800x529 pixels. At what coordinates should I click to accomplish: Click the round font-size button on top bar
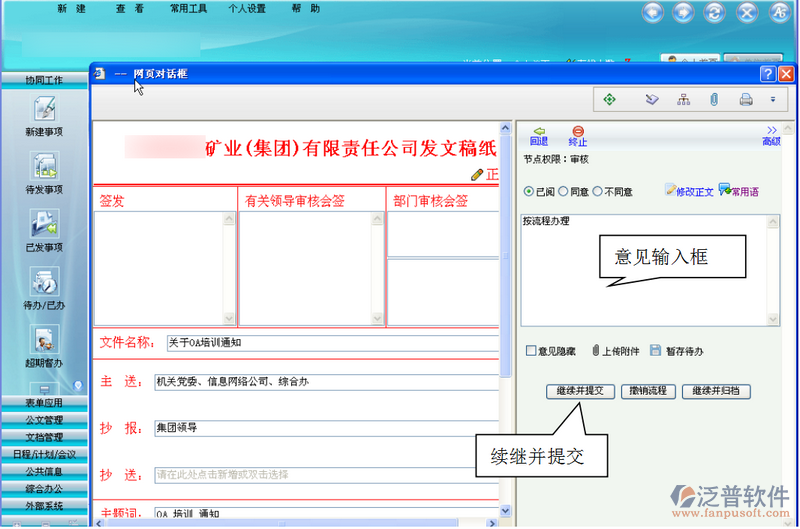click(780, 13)
